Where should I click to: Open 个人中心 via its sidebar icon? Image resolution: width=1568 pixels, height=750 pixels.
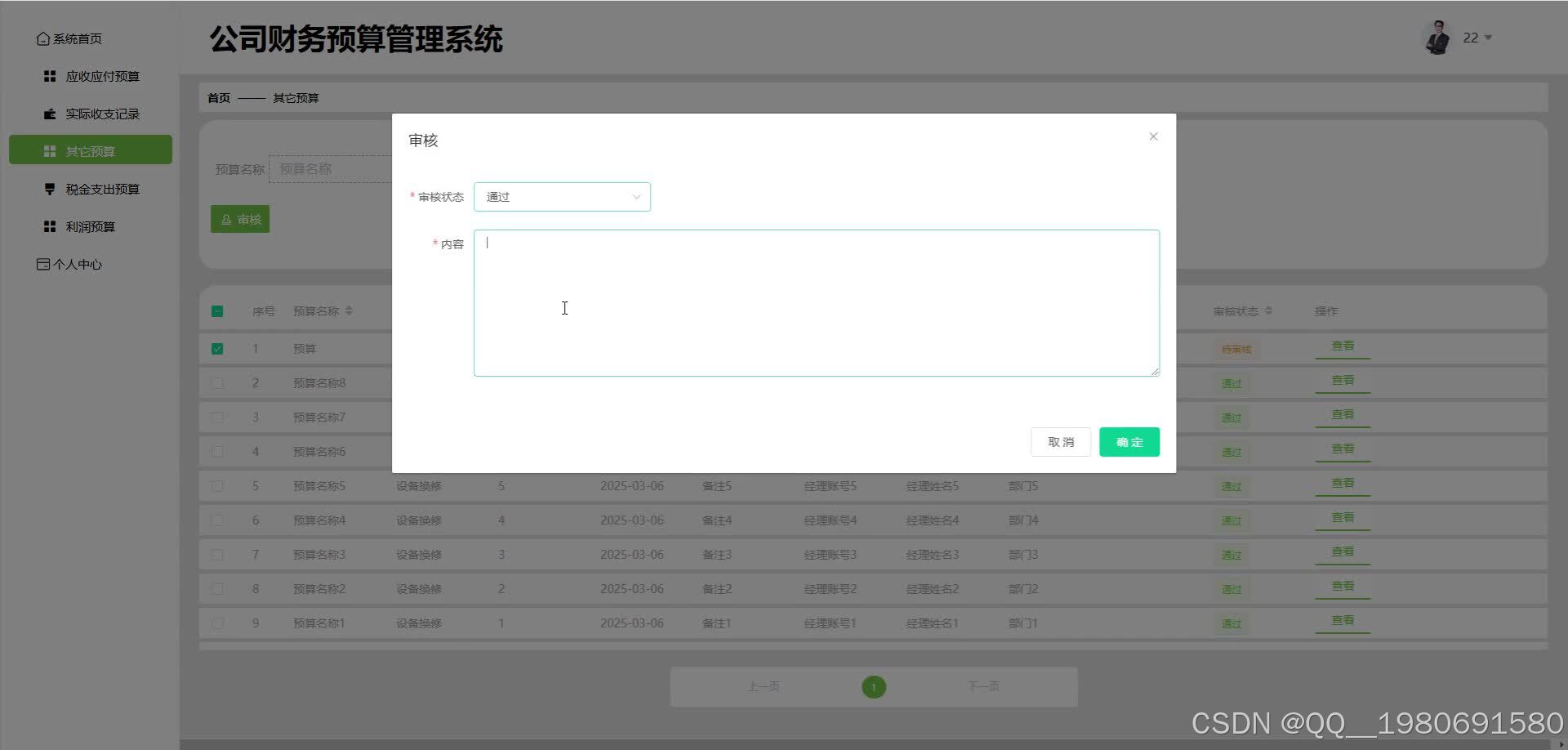tap(43, 264)
